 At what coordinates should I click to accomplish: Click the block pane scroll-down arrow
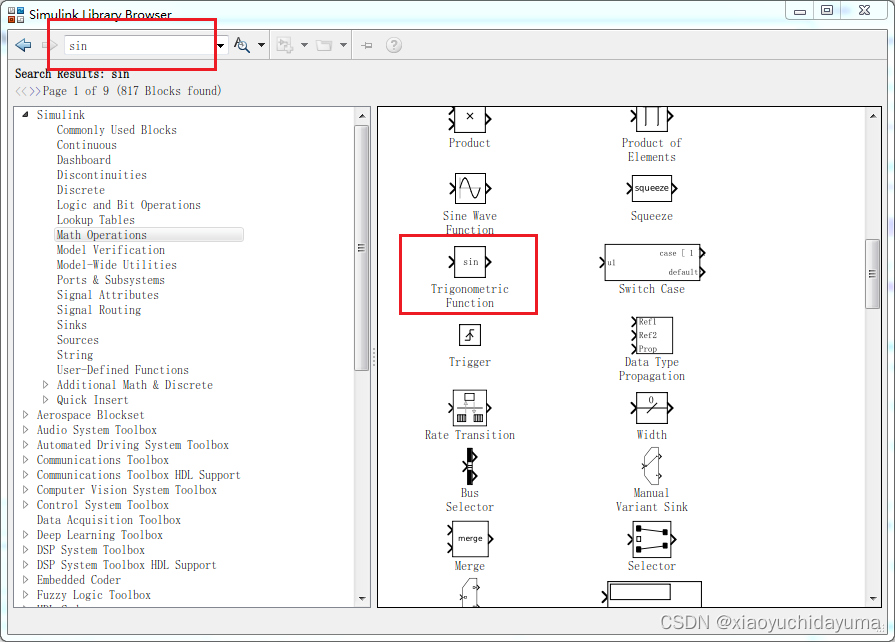[x=873, y=599]
